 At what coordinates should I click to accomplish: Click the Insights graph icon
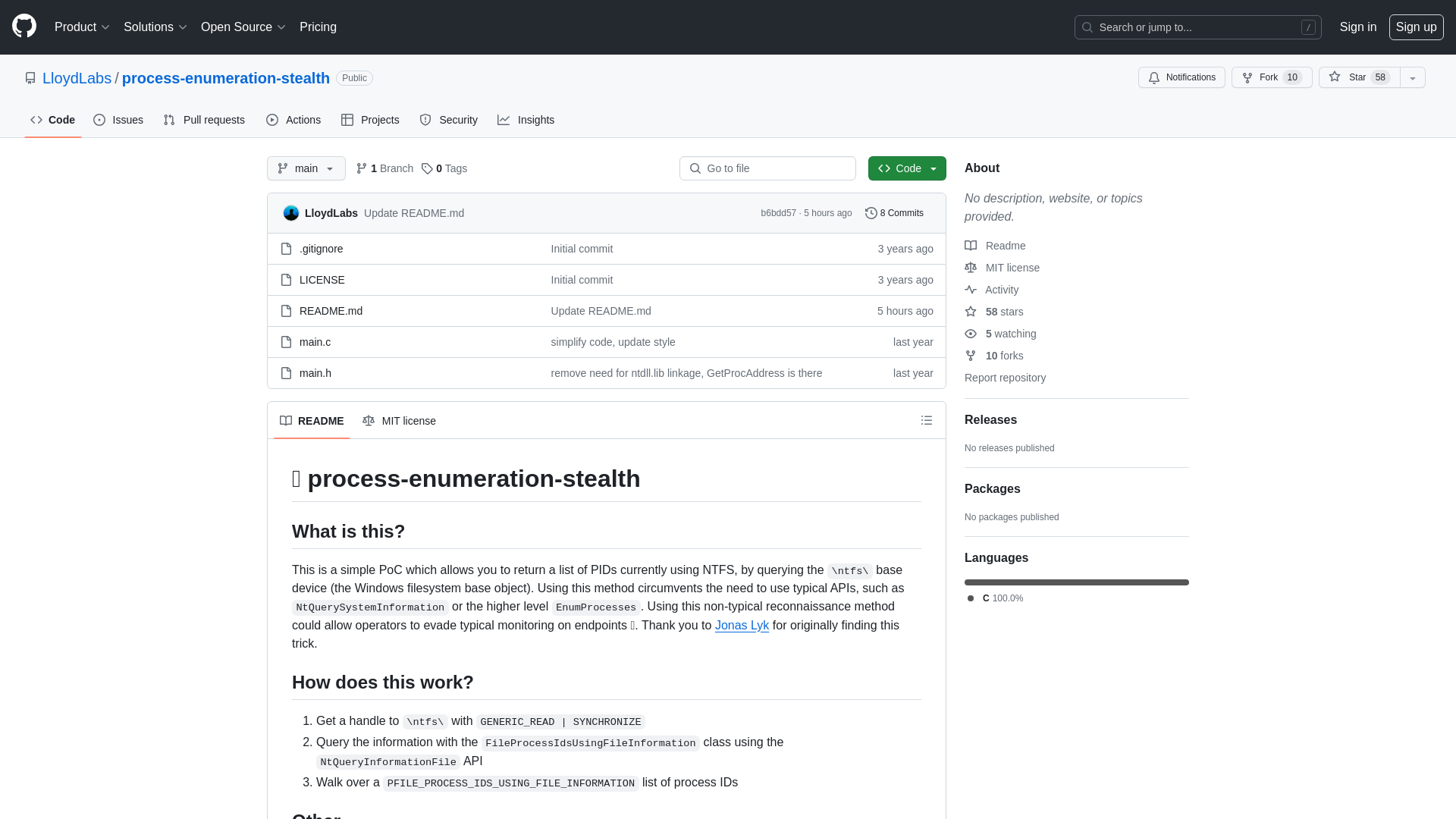504,120
